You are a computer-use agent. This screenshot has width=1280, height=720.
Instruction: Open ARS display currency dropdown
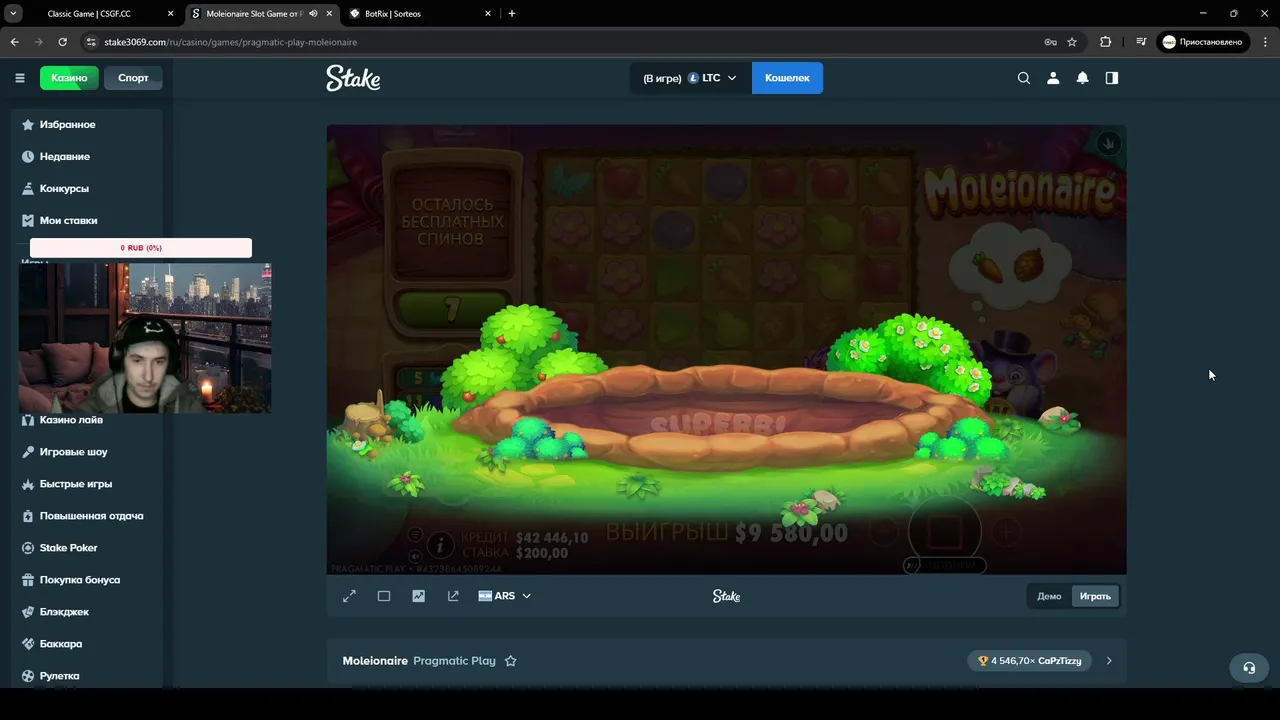[505, 596]
